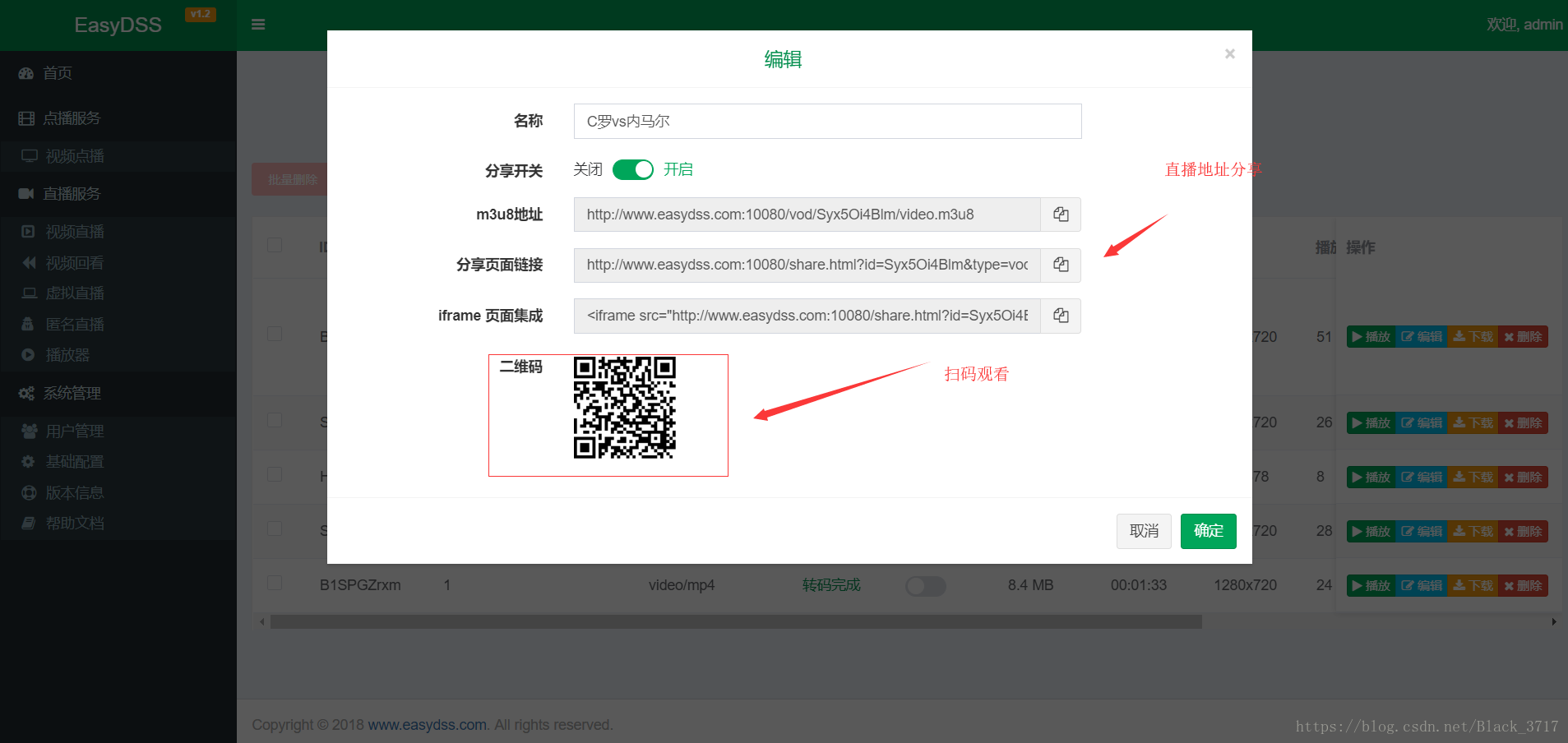Viewport: 1568px width, 743px height.
Task: Copy the iframe embed code
Action: [1061, 316]
